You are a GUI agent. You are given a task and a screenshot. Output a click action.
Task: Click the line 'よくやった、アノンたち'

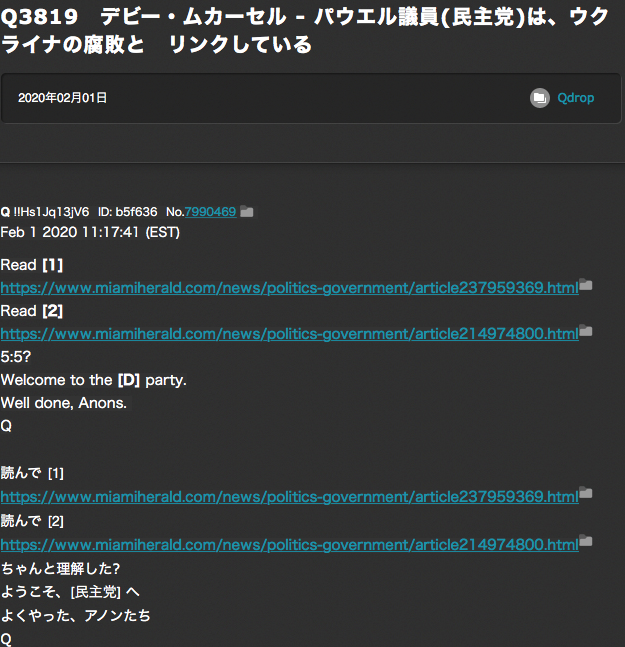click(75, 615)
